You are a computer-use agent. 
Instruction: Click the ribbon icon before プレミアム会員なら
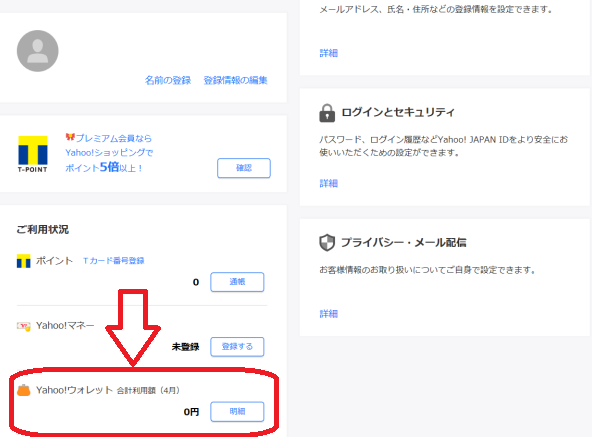[70, 137]
